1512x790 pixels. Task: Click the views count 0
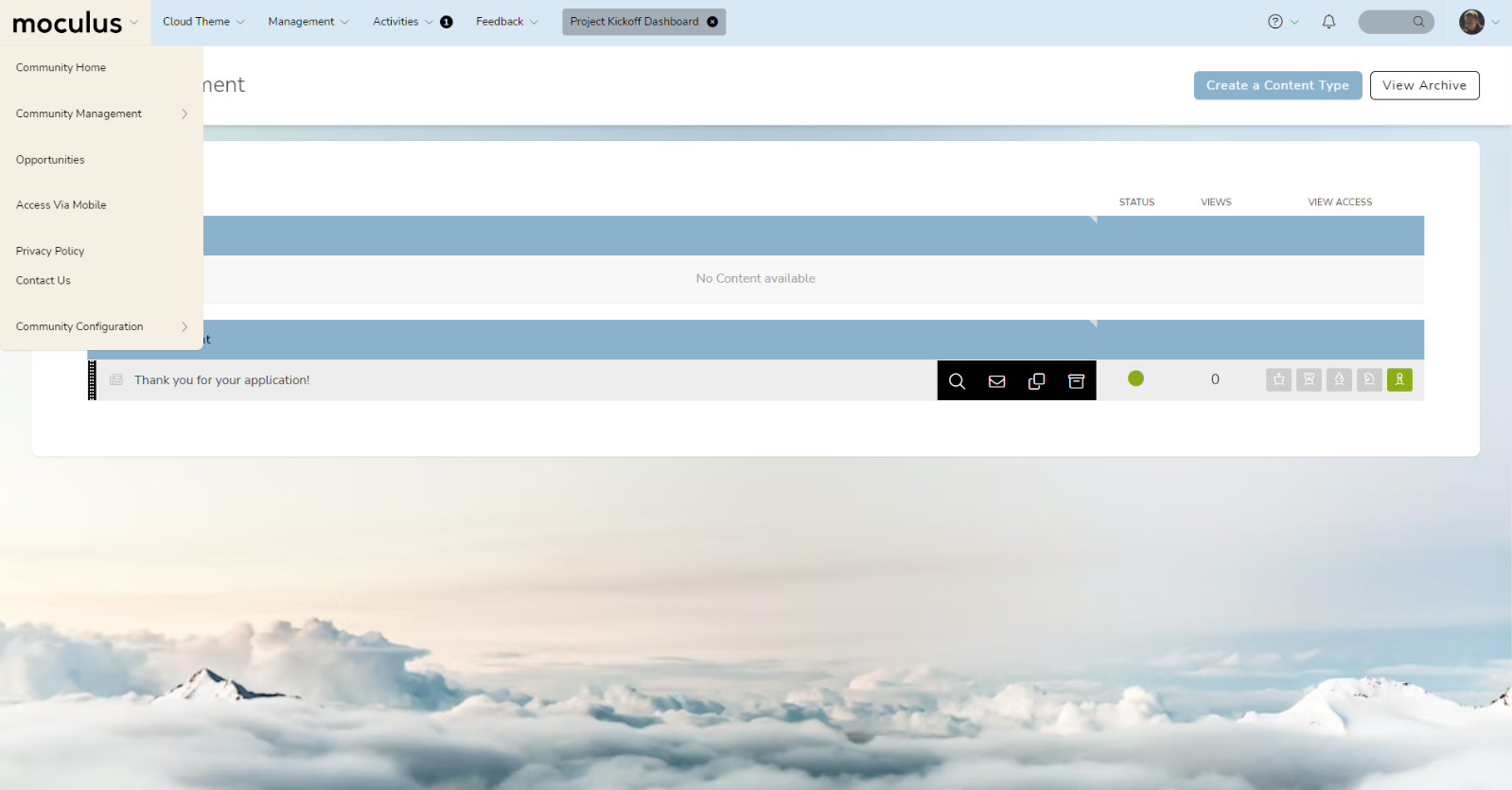tap(1215, 379)
